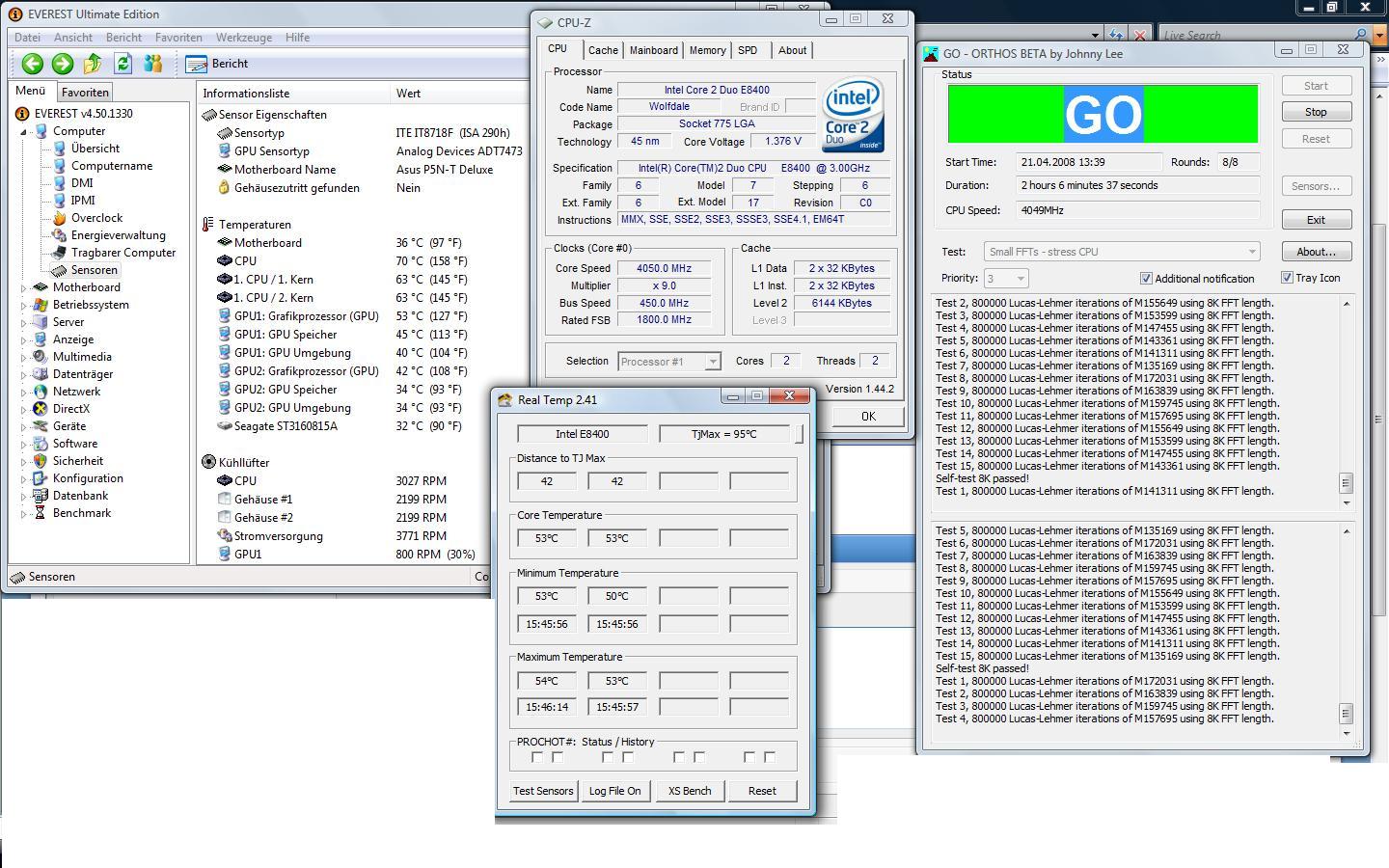Image resolution: width=1389 pixels, height=868 pixels.
Task: Expand the Motherboard tree node
Action: (25, 287)
